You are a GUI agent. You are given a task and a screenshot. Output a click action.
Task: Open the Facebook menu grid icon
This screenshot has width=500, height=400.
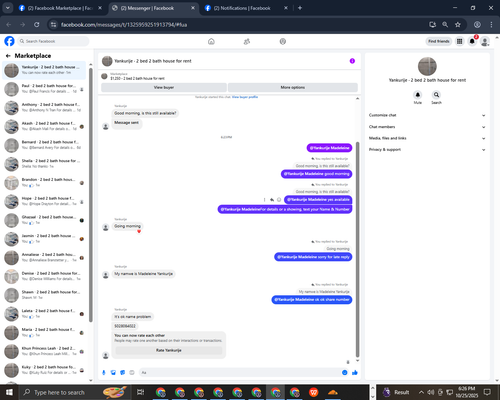click(x=459, y=41)
